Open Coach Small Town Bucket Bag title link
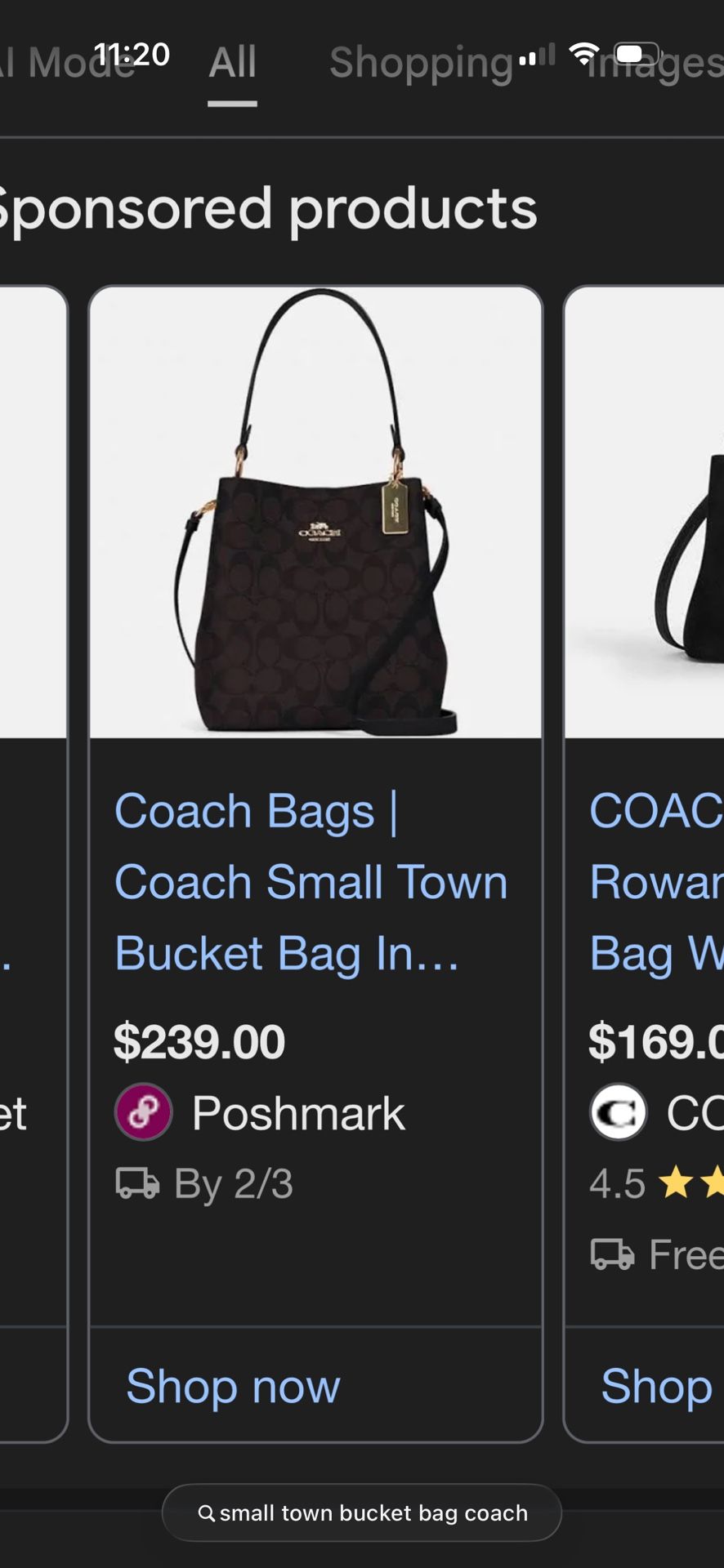This screenshot has width=724, height=1568. pyautogui.click(x=311, y=882)
